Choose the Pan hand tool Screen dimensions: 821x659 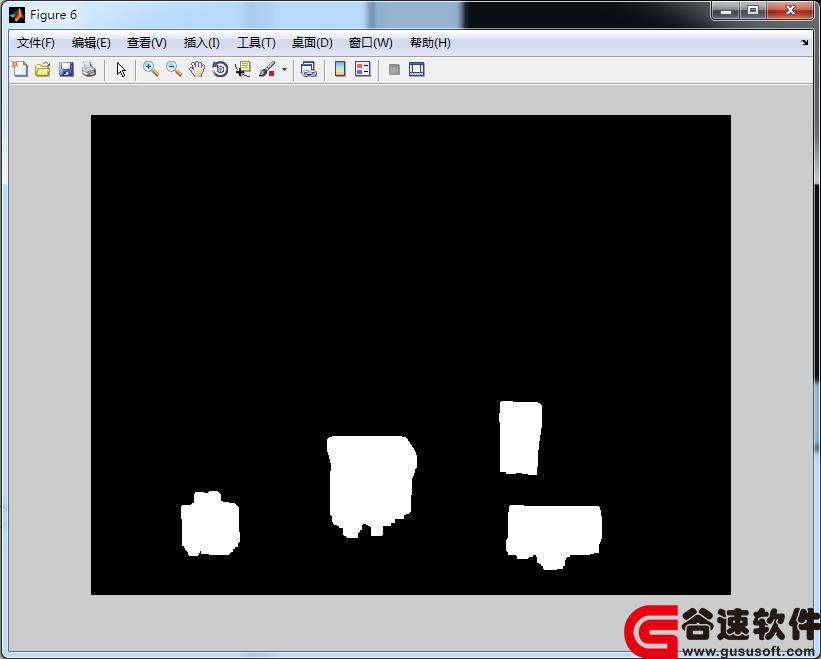tap(197, 69)
